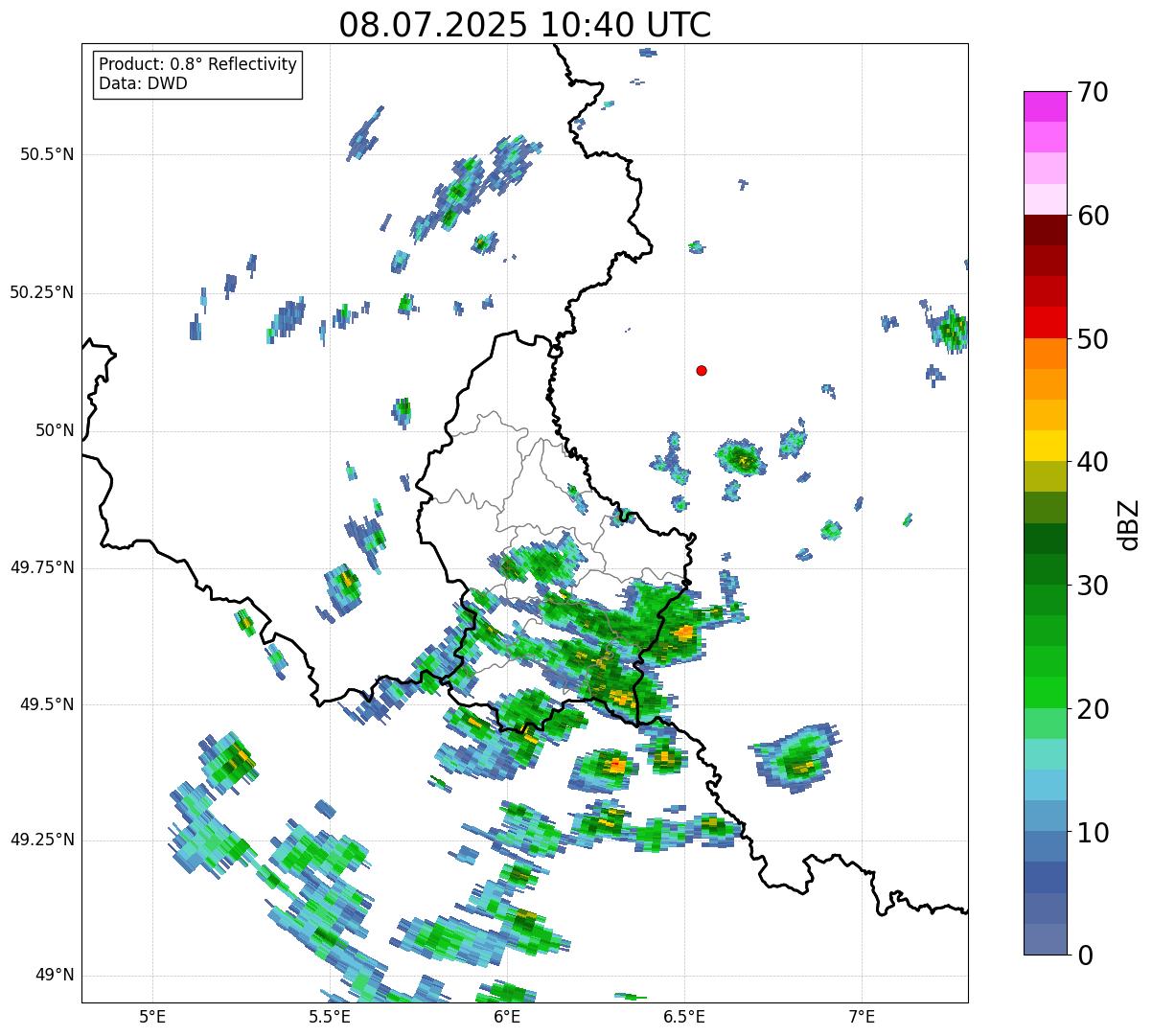Click the "Data: DWD" line in the info box
This screenshot has height=1036, width=1152.
[x=143, y=83]
